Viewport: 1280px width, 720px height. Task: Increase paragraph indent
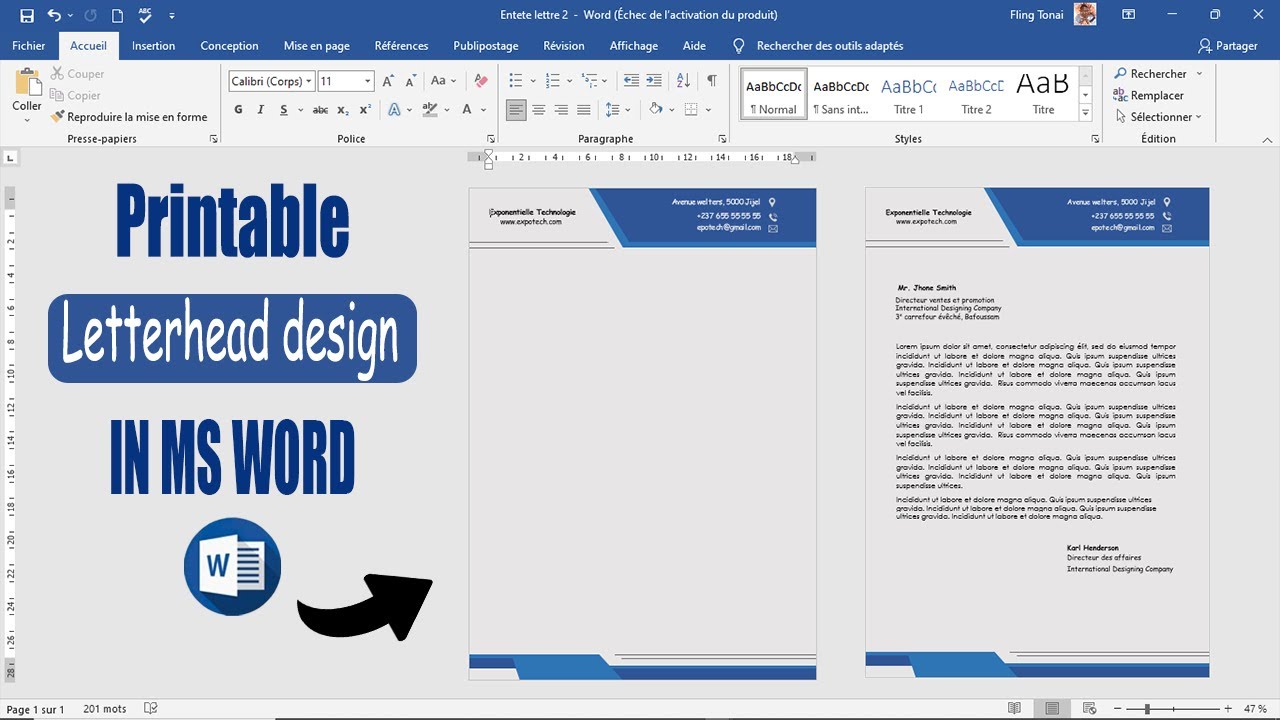coord(654,81)
